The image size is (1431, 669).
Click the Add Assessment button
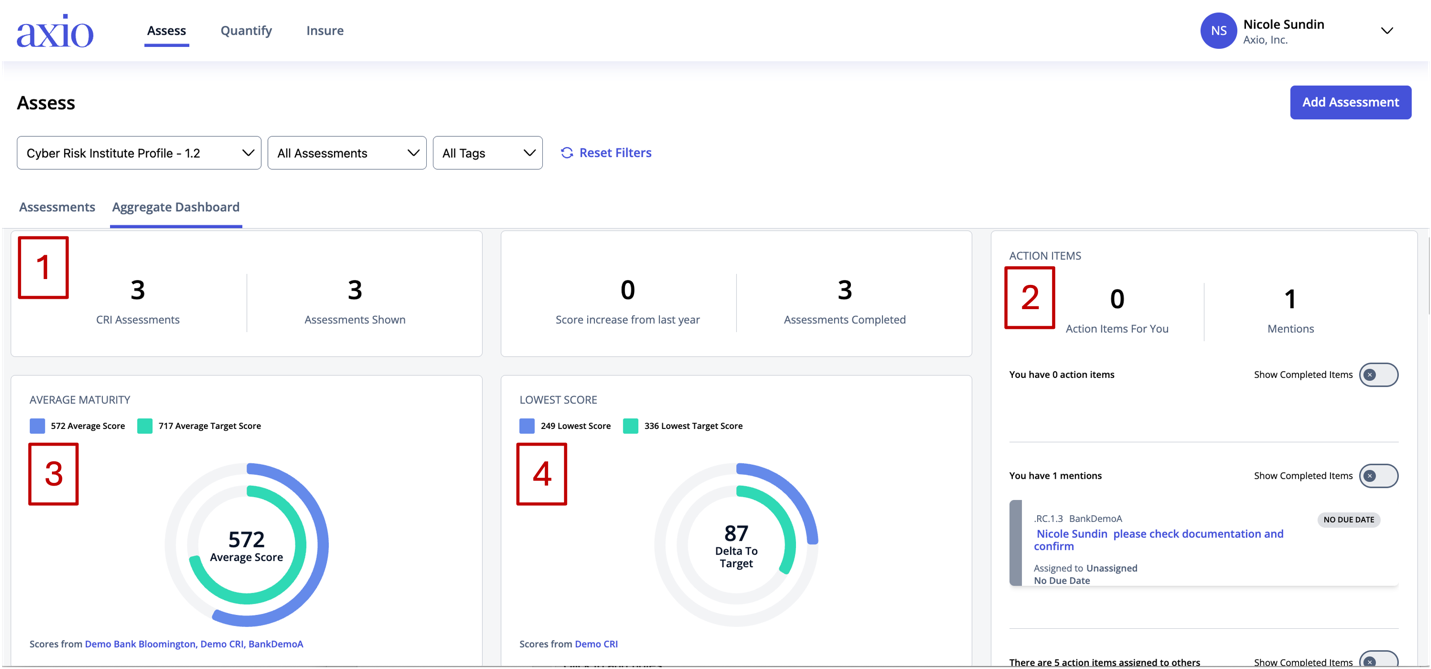(x=1350, y=102)
